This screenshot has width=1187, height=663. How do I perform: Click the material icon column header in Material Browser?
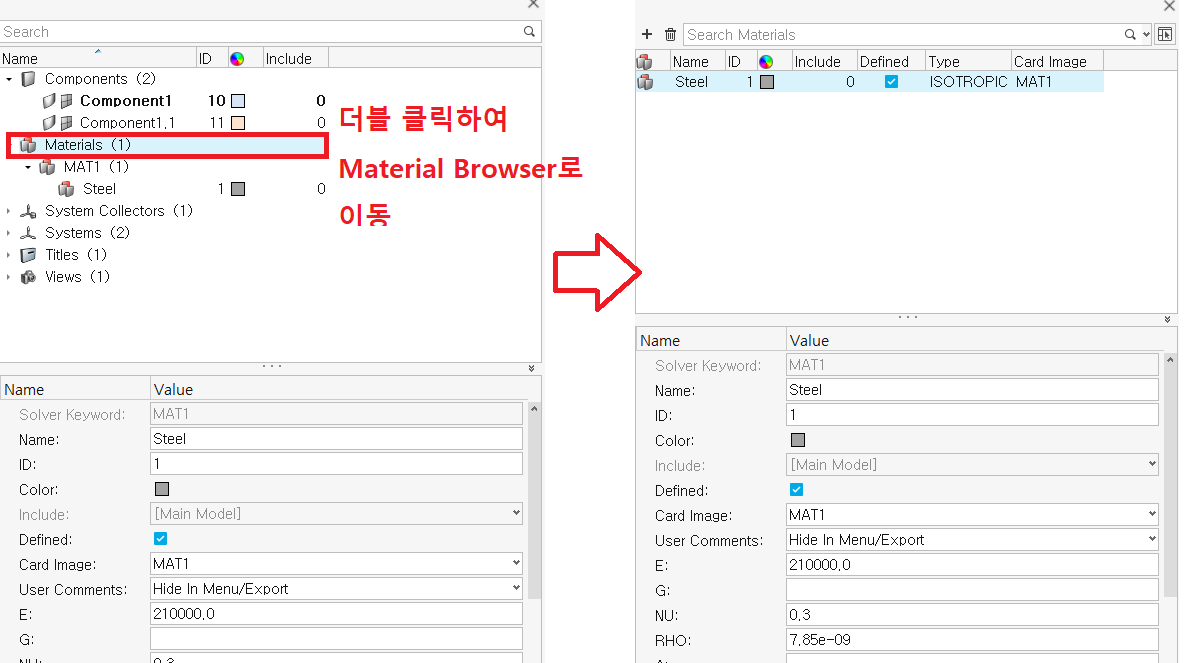pyautogui.click(x=644, y=61)
